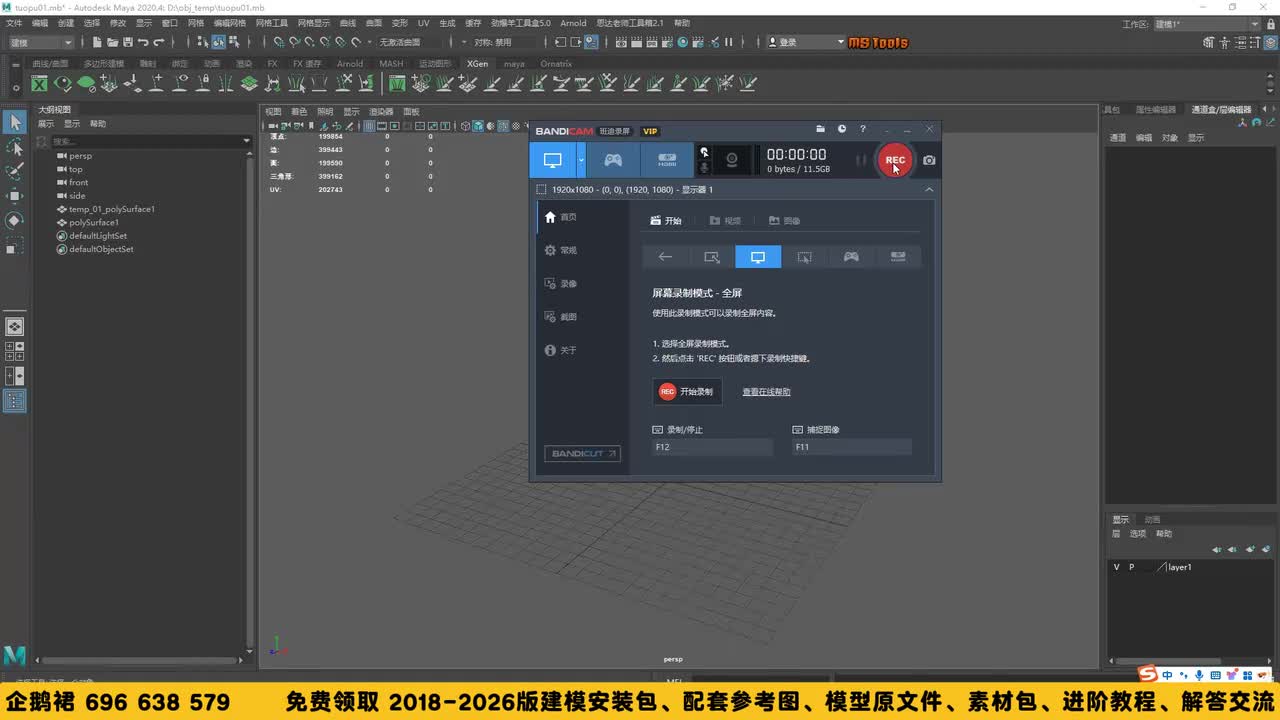The image size is (1280, 720).
Task: Click Bandicam's camera screenshot icon
Action: click(x=929, y=160)
